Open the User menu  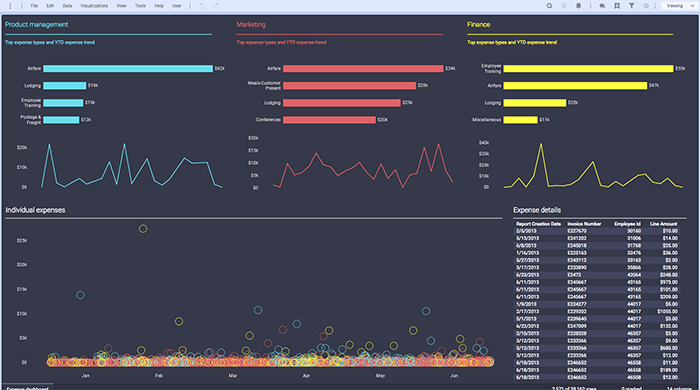coord(177,6)
